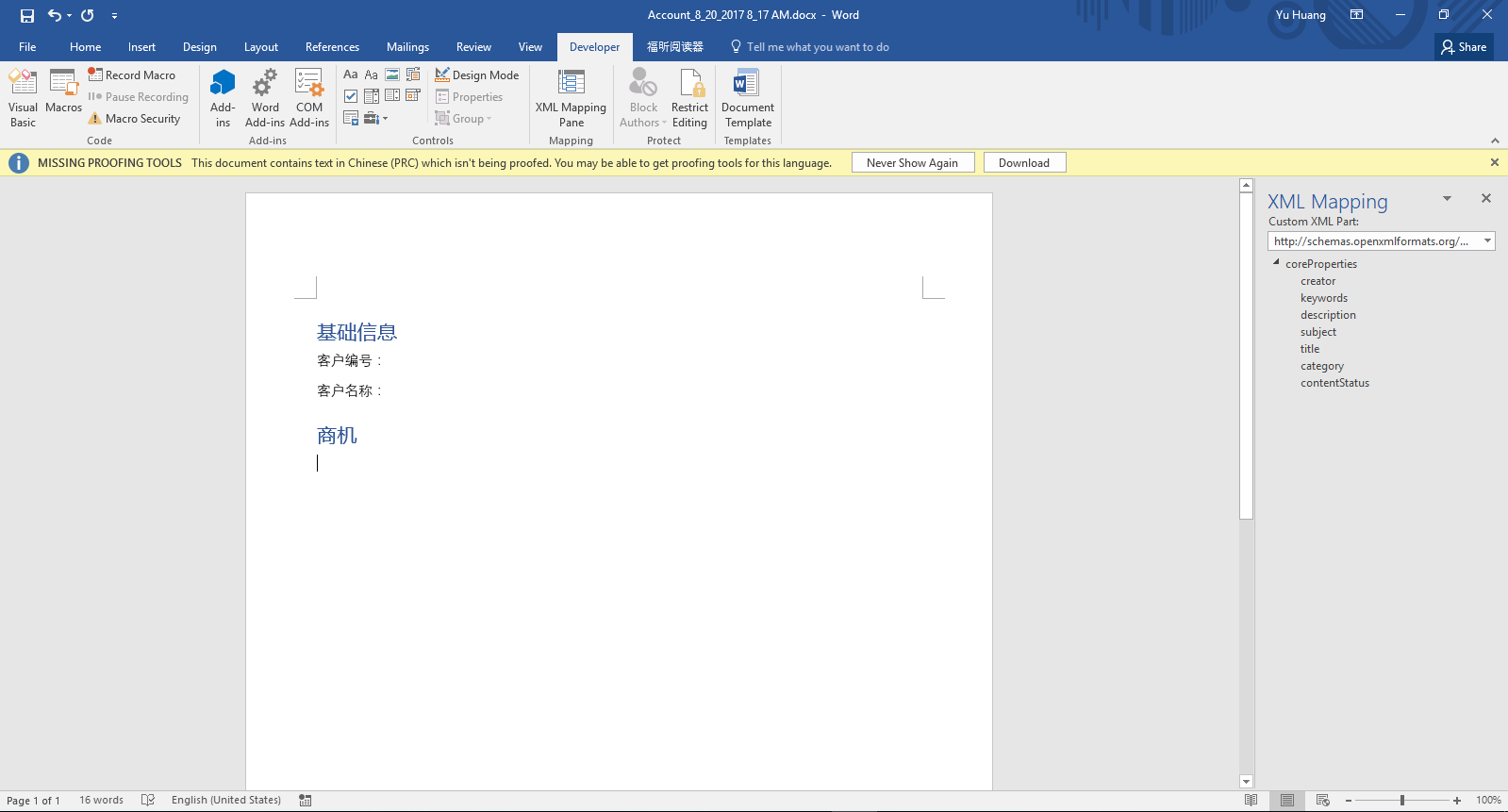Insert Plain Text content control
1508x812 pixels.
click(x=372, y=75)
